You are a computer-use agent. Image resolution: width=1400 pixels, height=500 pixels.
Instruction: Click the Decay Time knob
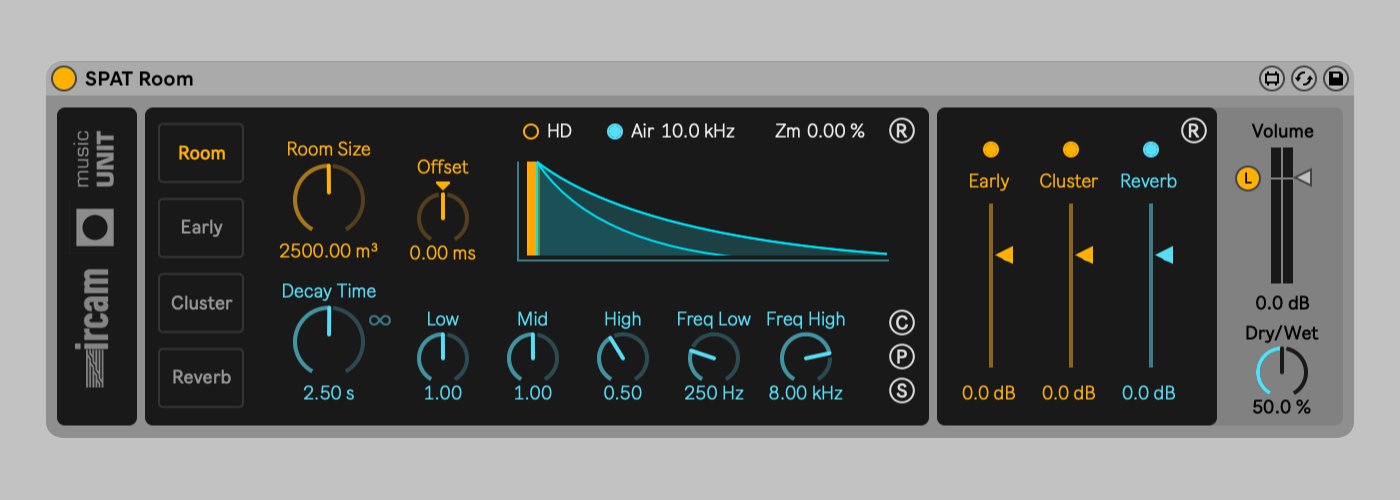pos(328,341)
